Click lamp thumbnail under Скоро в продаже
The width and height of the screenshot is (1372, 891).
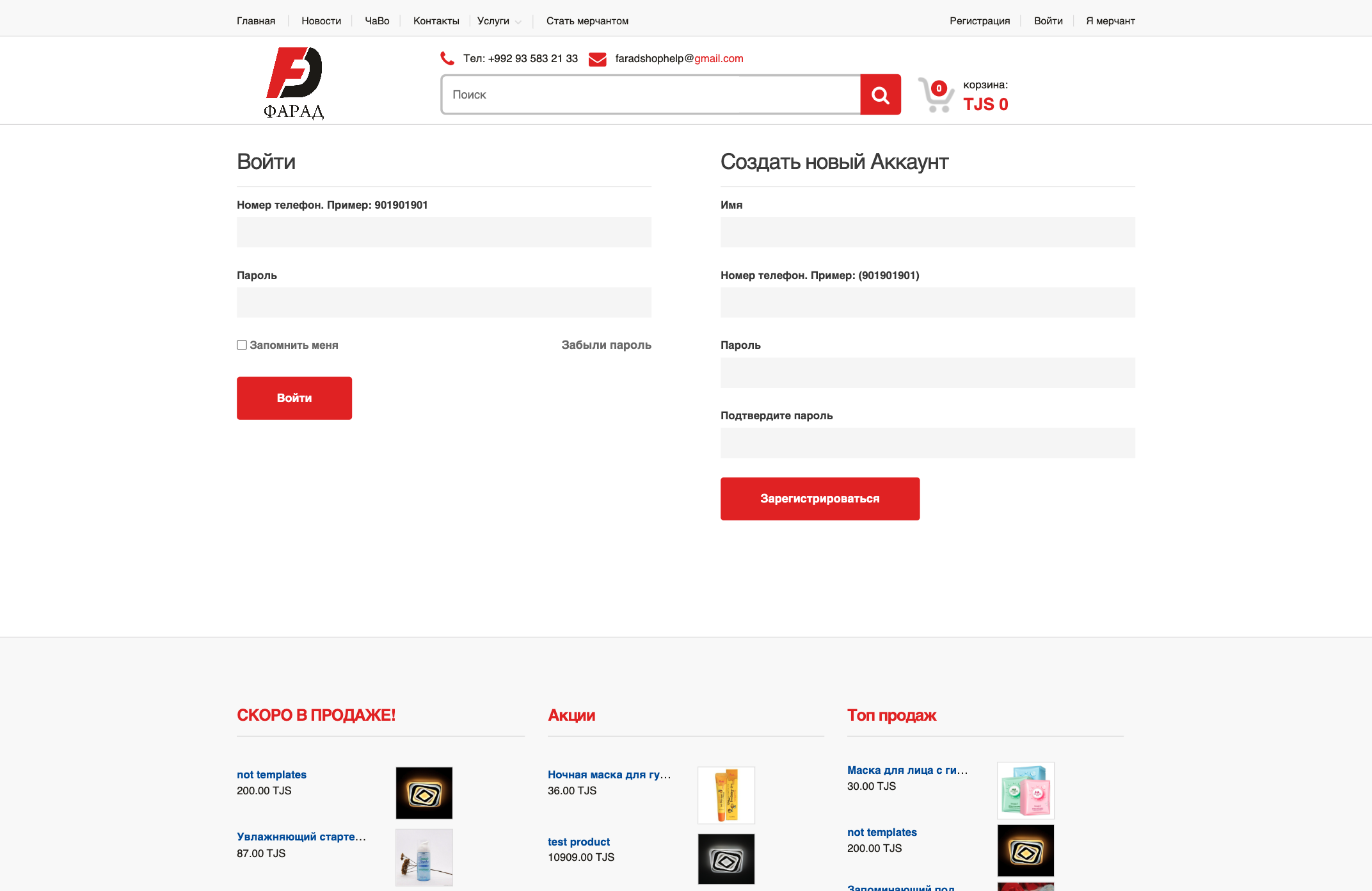[x=424, y=793]
